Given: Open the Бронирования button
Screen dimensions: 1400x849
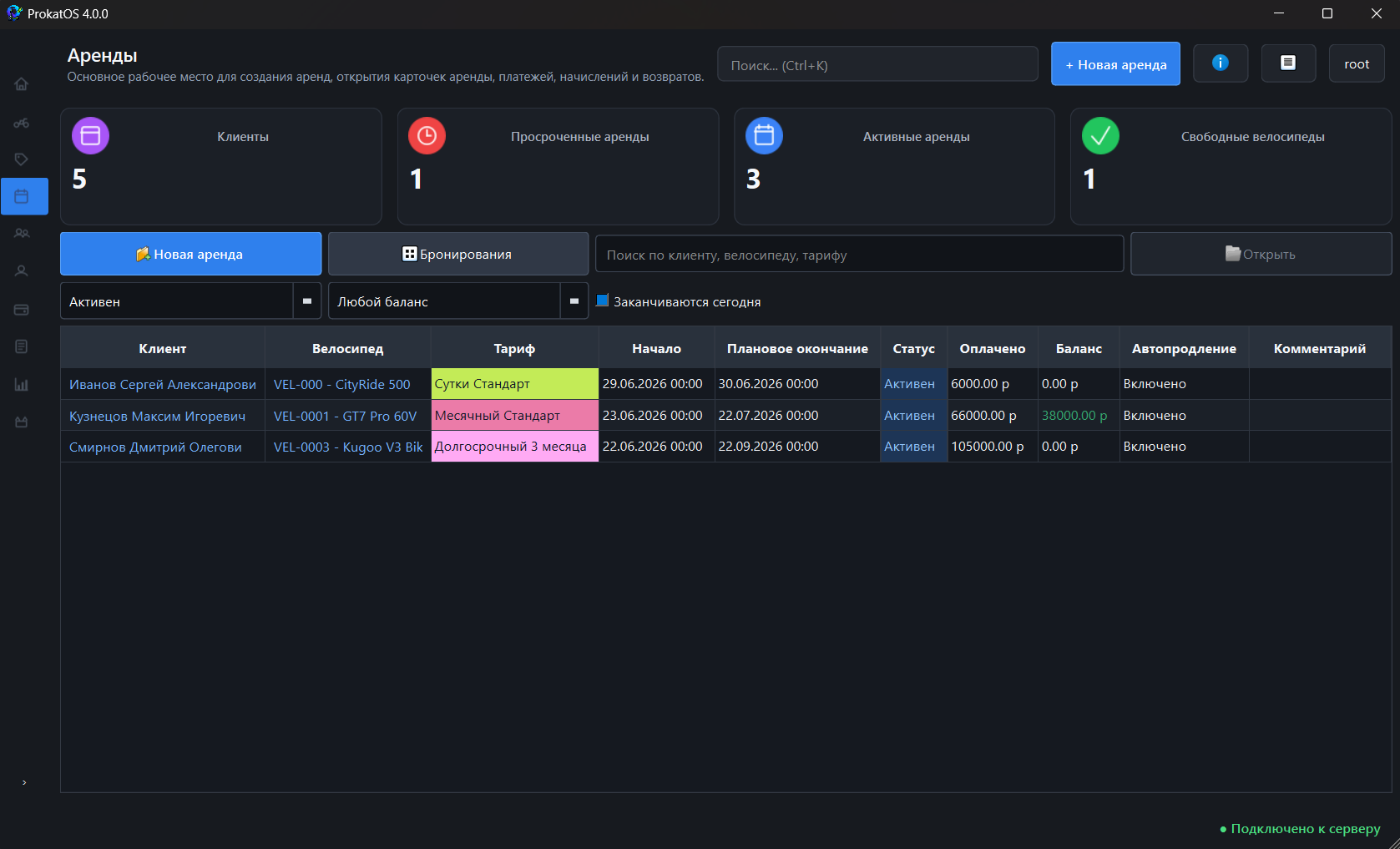Looking at the screenshot, I should tap(458, 254).
